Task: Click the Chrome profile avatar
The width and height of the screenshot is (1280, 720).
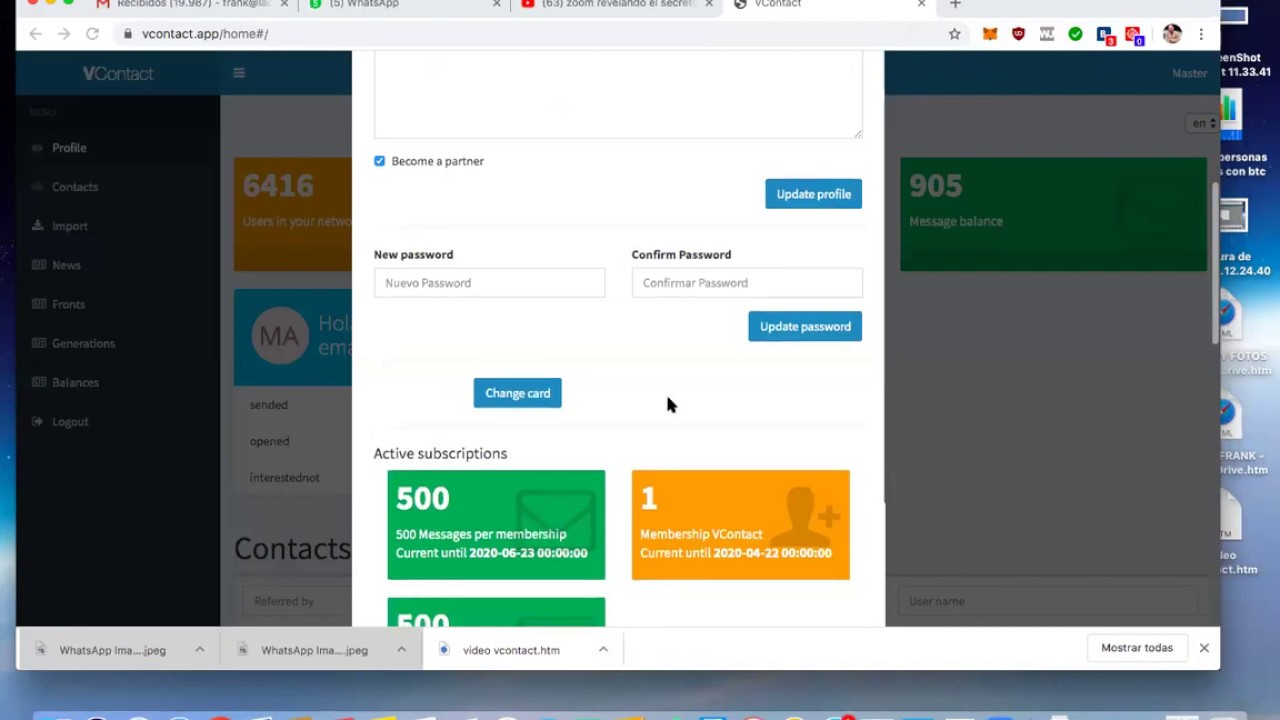Action: (x=1172, y=34)
